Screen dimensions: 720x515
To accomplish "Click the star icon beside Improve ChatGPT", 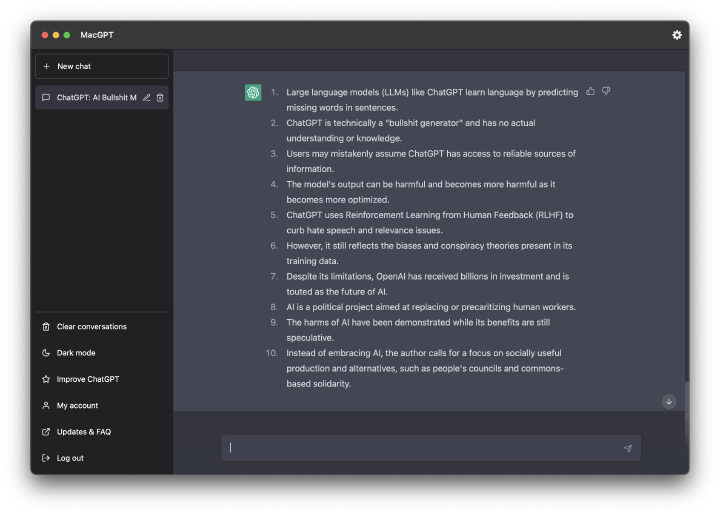I will click(x=46, y=379).
